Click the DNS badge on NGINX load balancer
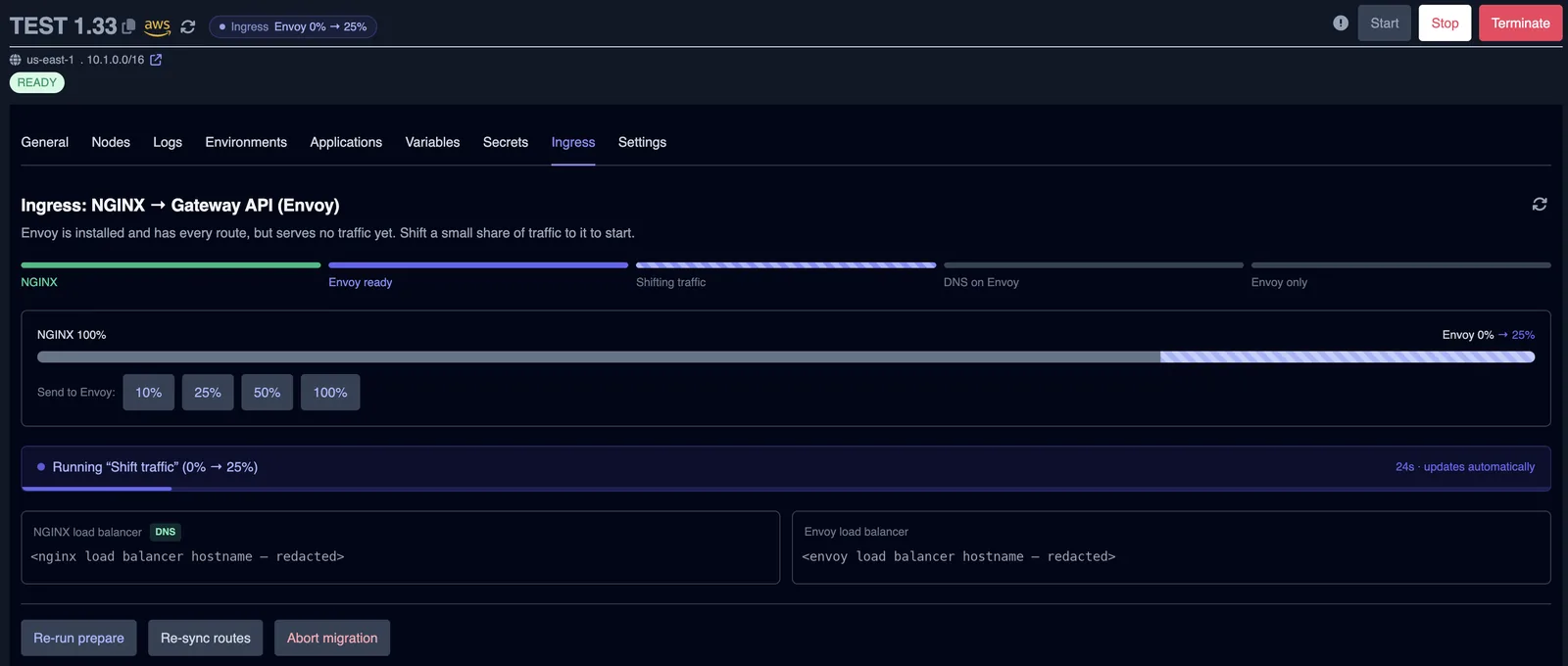Image resolution: width=1568 pixels, height=666 pixels. 166,532
